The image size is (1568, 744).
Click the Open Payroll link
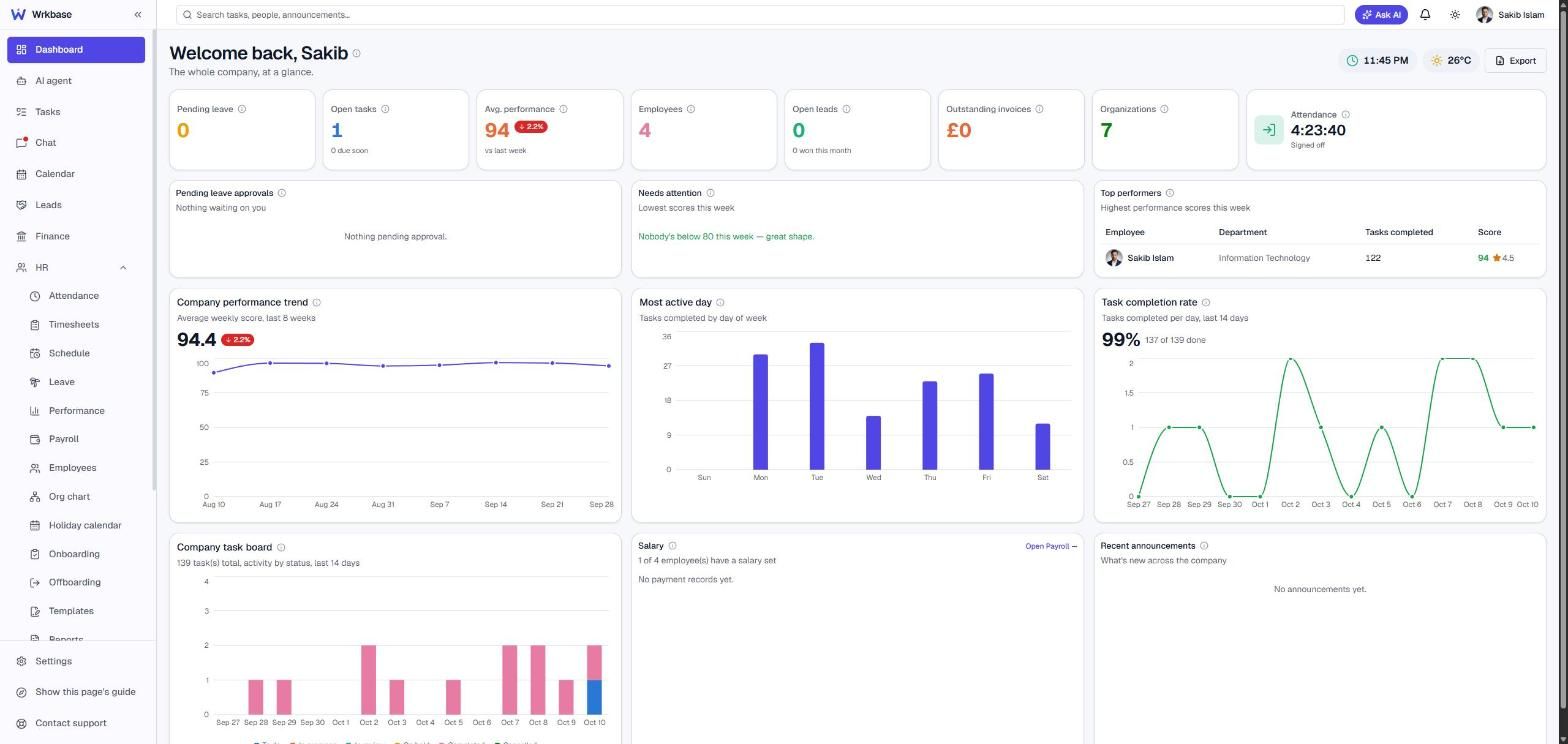point(1051,546)
